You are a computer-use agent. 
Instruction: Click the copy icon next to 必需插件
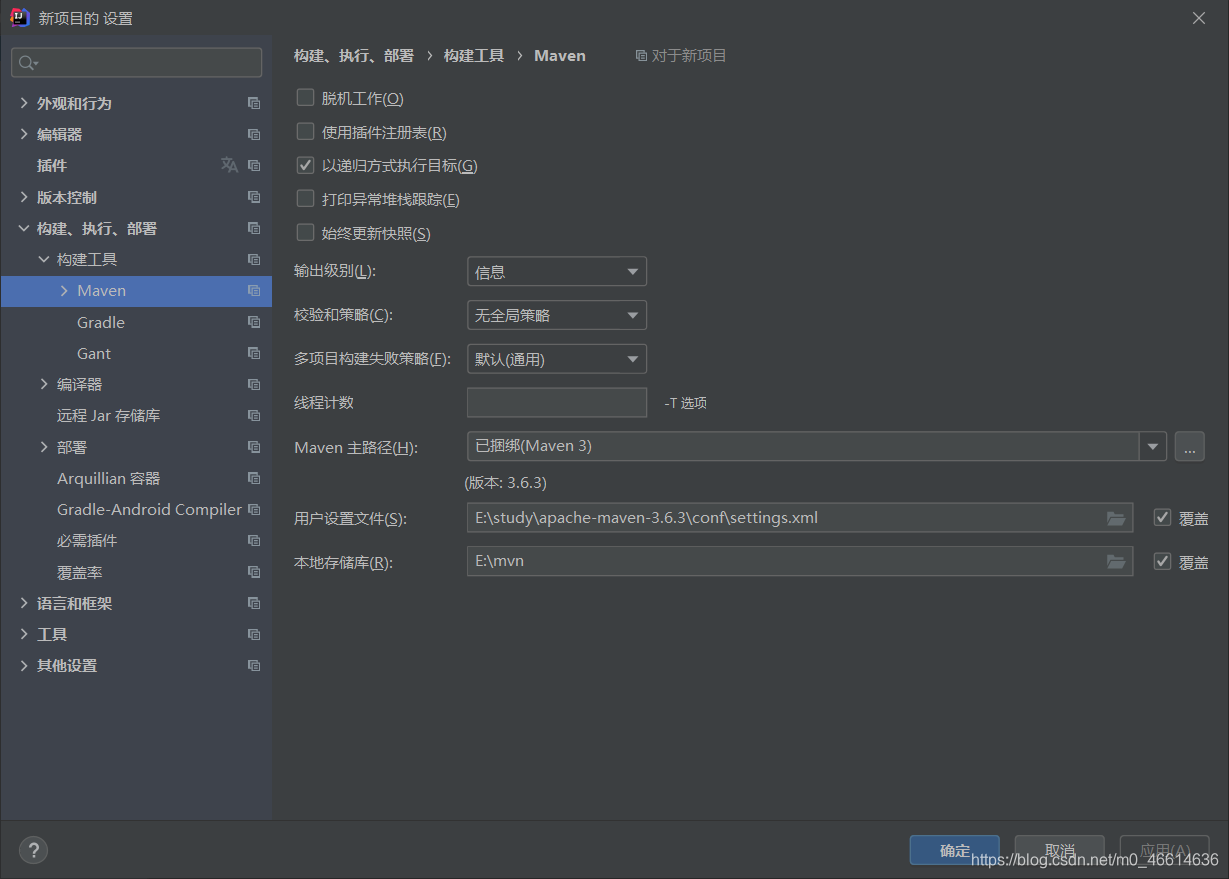(x=254, y=540)
